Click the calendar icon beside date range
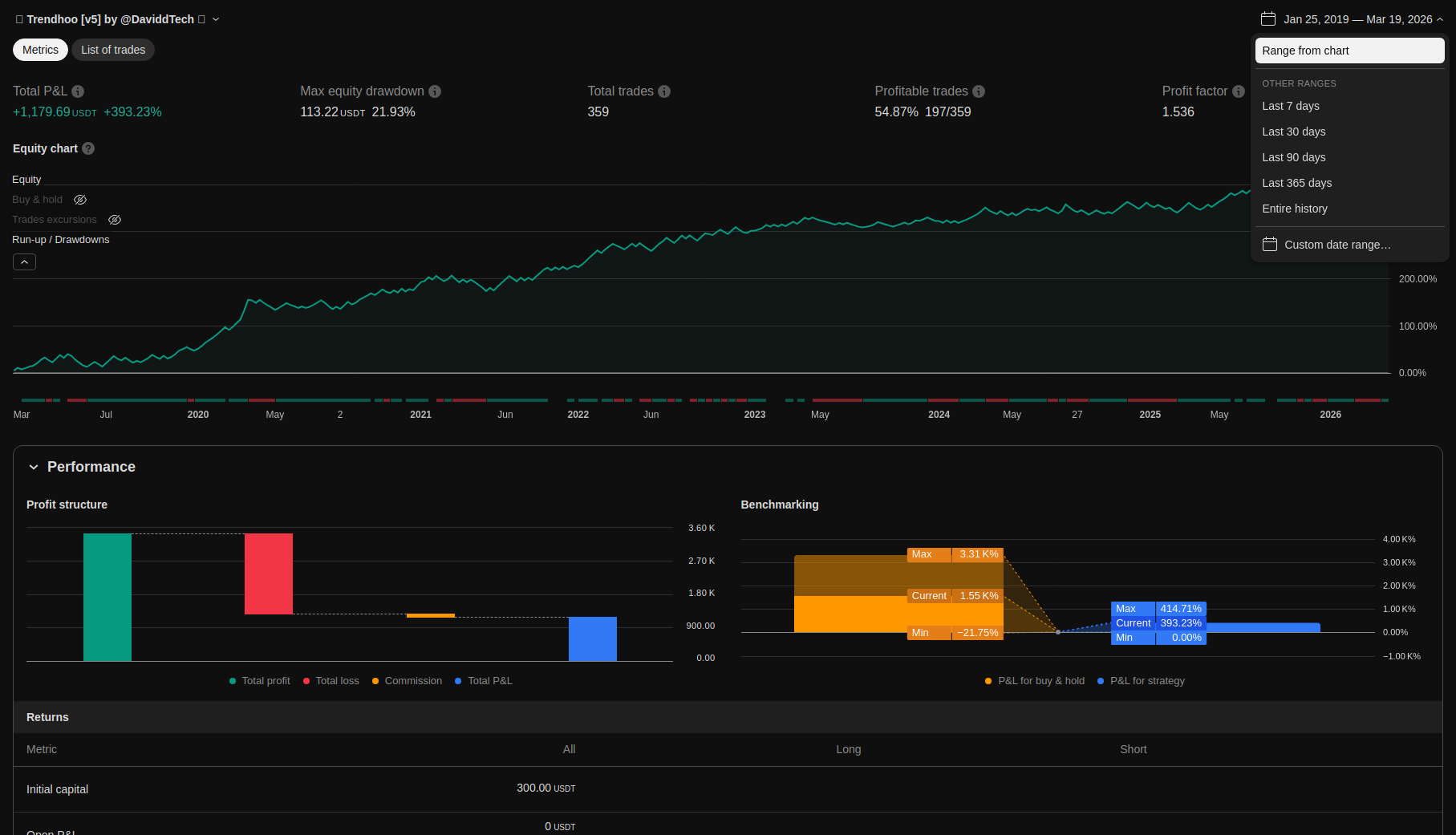 [1268, 19]
